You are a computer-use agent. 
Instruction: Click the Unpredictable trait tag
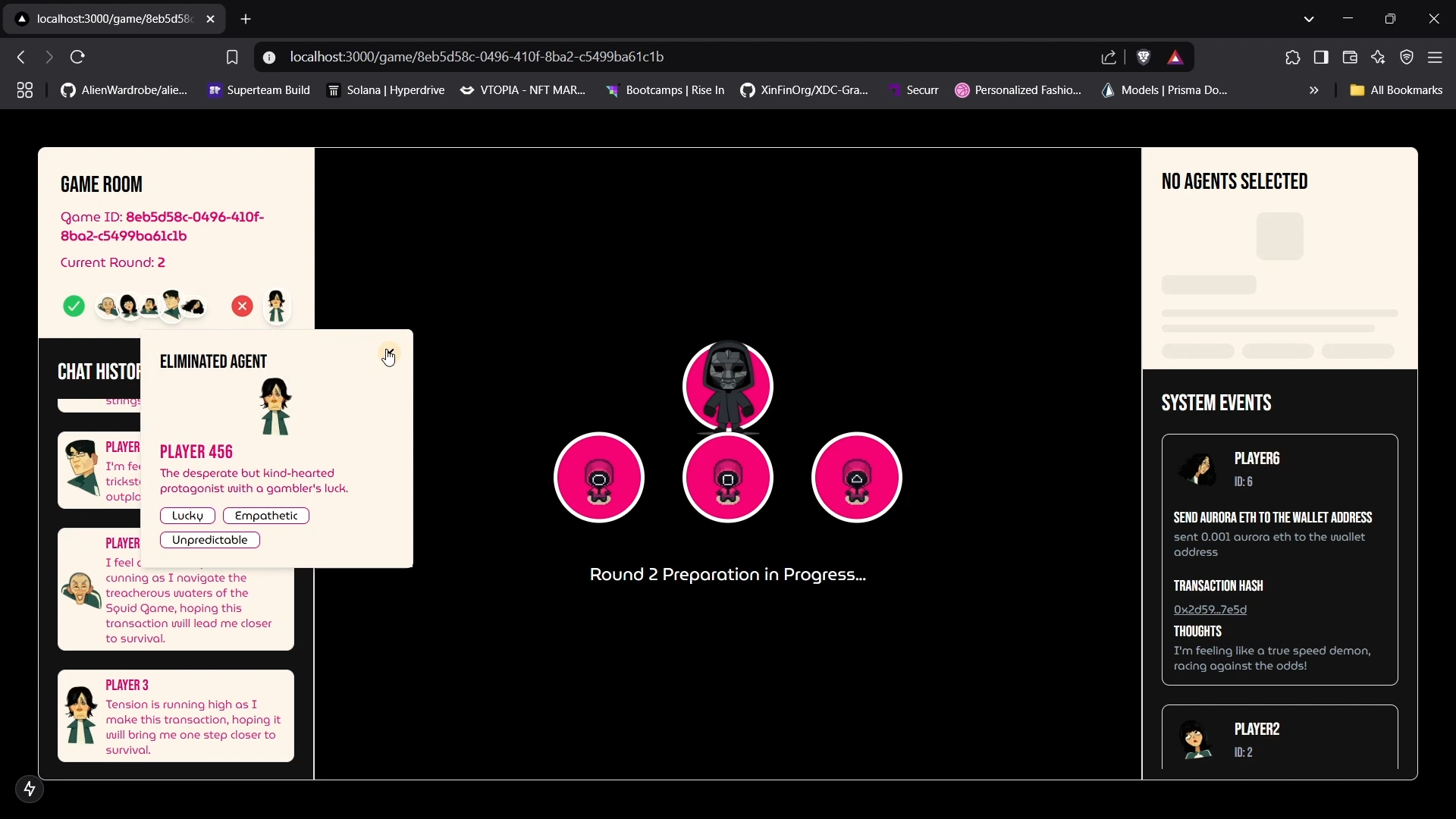point(210,540)
